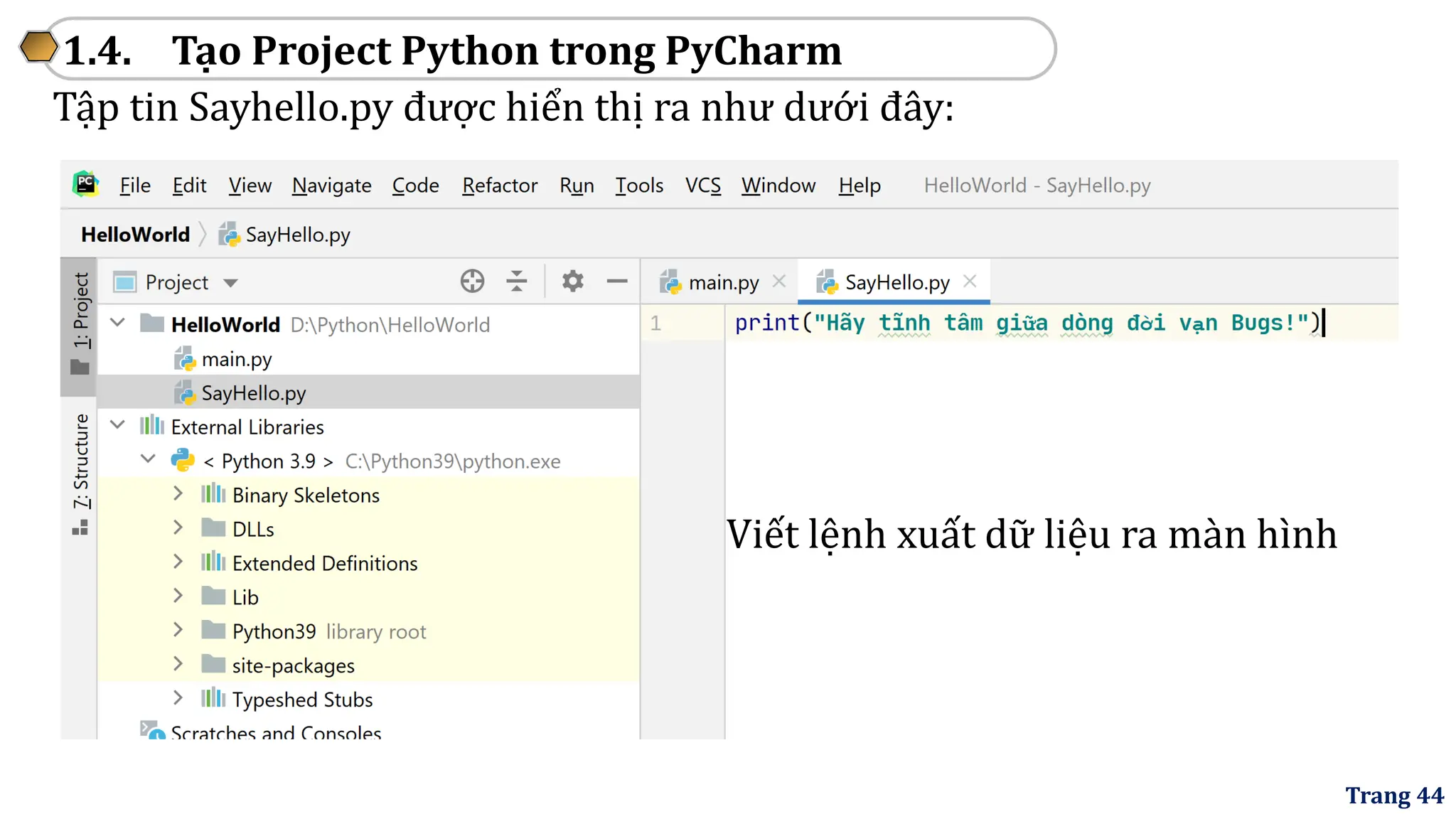Click the folder icon beside DLLs

213,528
